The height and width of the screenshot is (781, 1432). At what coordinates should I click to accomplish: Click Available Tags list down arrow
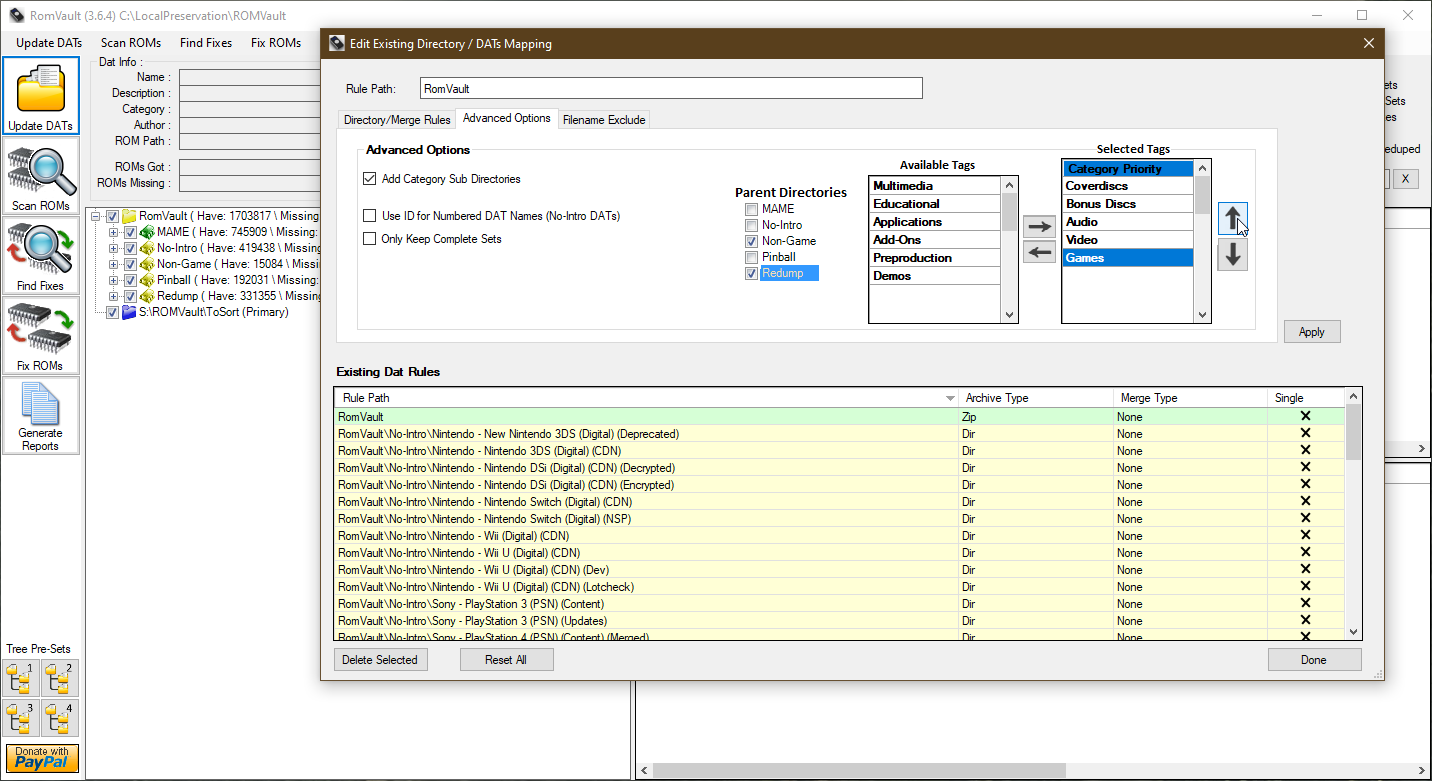[1009, 315]
